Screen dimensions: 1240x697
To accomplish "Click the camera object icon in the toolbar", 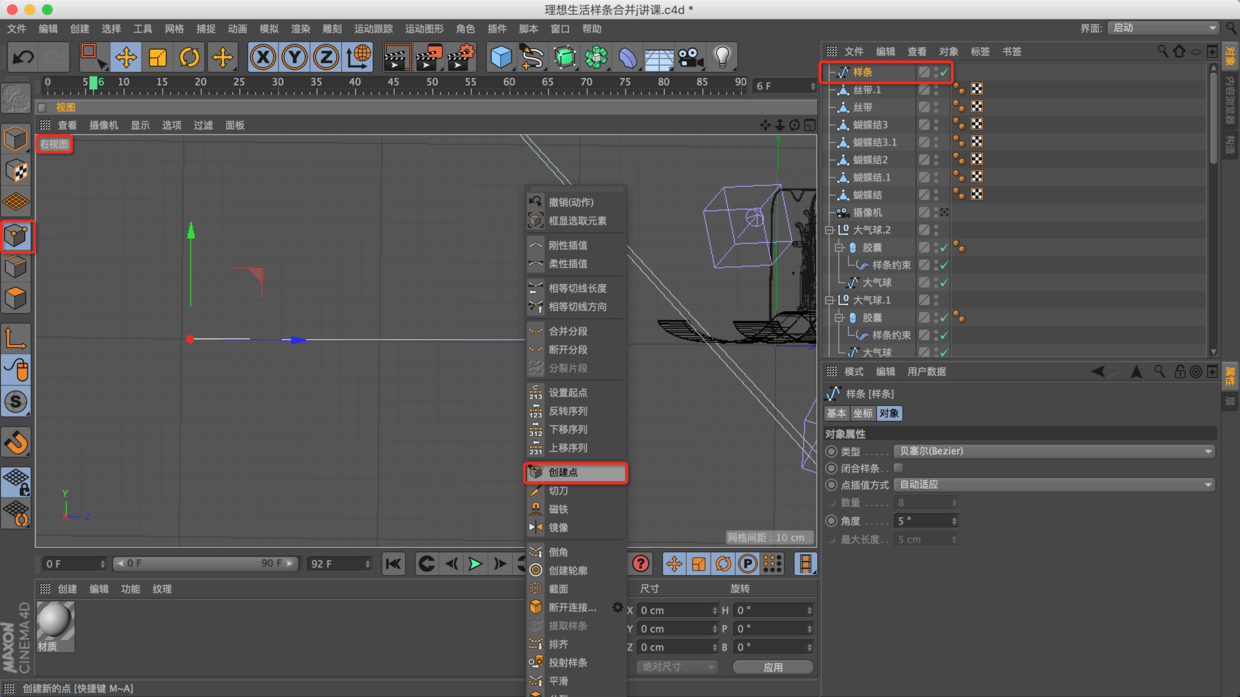I will tap(690, 58).
